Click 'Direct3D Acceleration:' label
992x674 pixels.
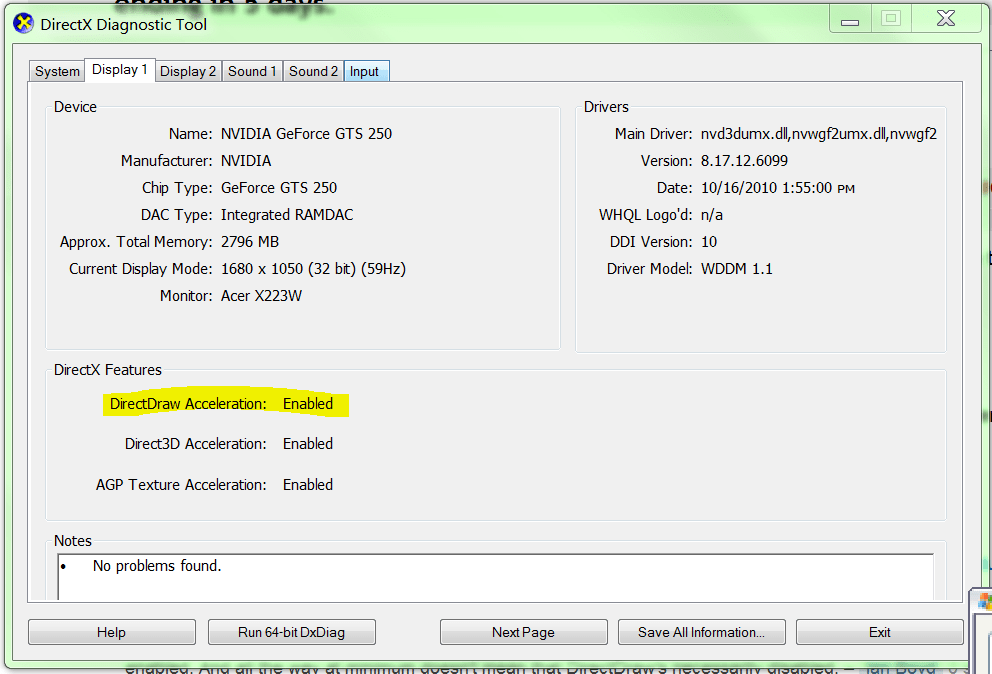[195, 444]
